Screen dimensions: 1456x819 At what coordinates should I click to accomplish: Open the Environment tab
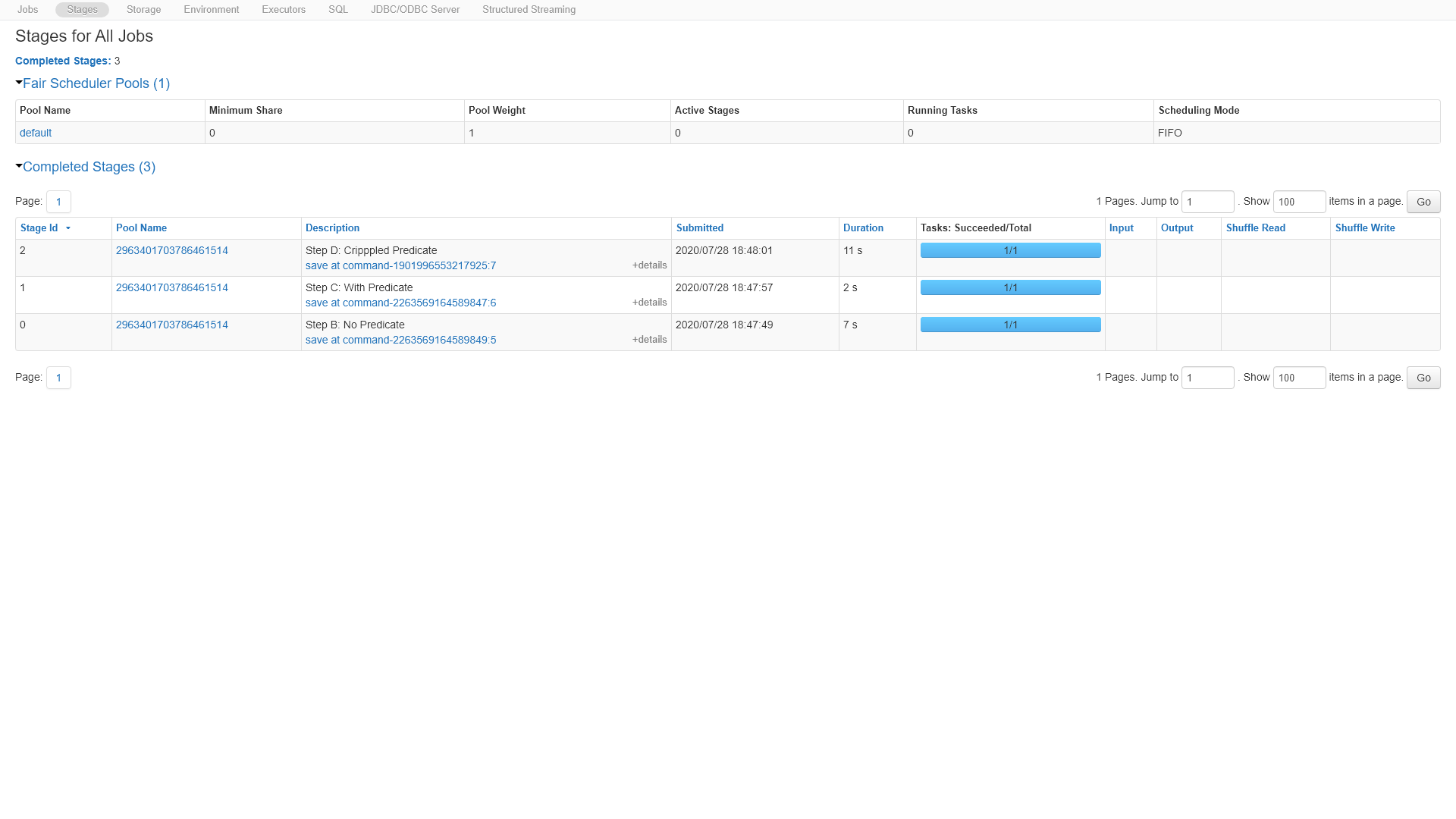pos(212,10)
